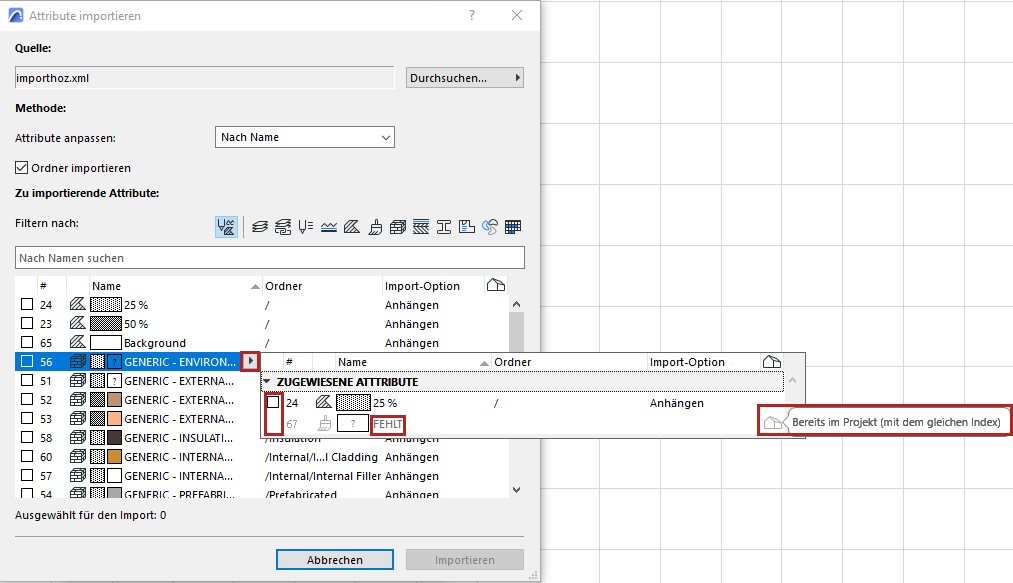The height and width of the screenshot is (583, 1013).
Task: Check the box for row 57
Action: pyautogui.click(x=26, y=475)
